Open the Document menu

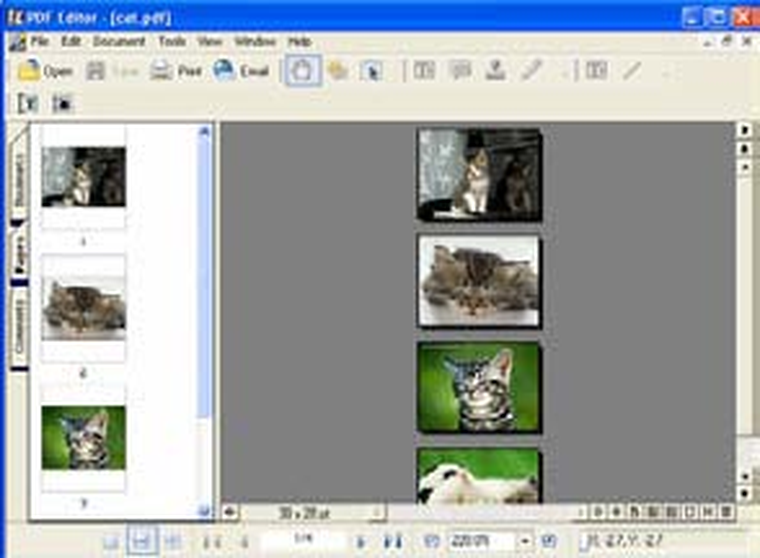pos(119,42)
